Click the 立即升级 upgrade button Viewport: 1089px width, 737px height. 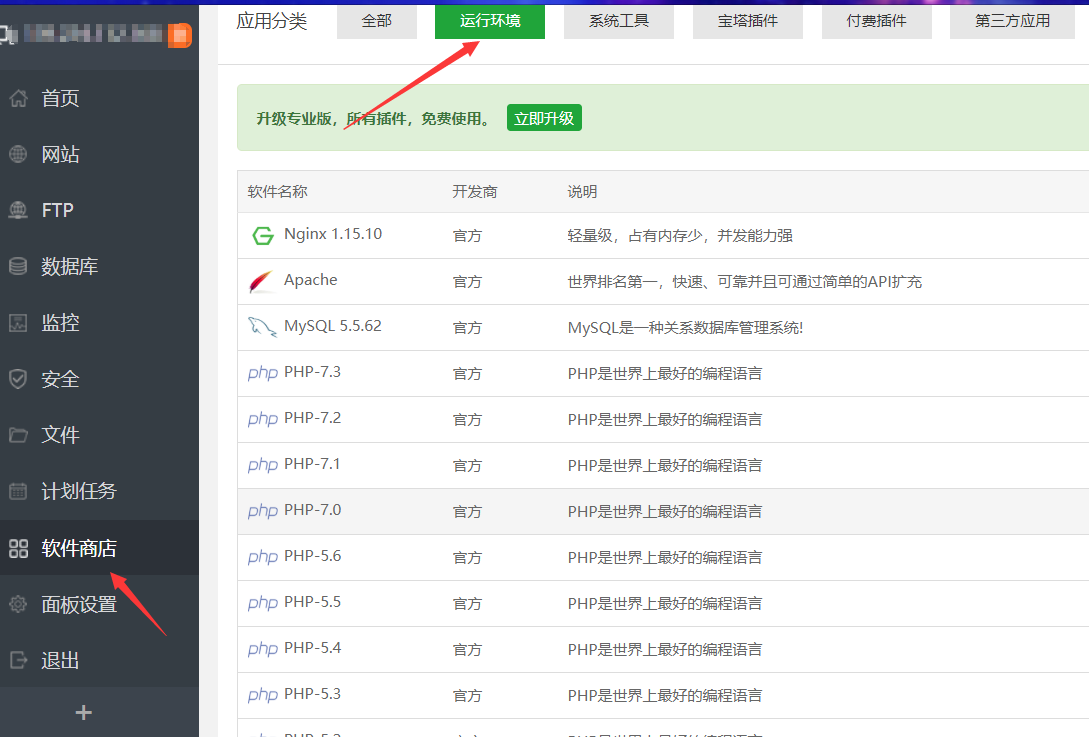point(544,118)
